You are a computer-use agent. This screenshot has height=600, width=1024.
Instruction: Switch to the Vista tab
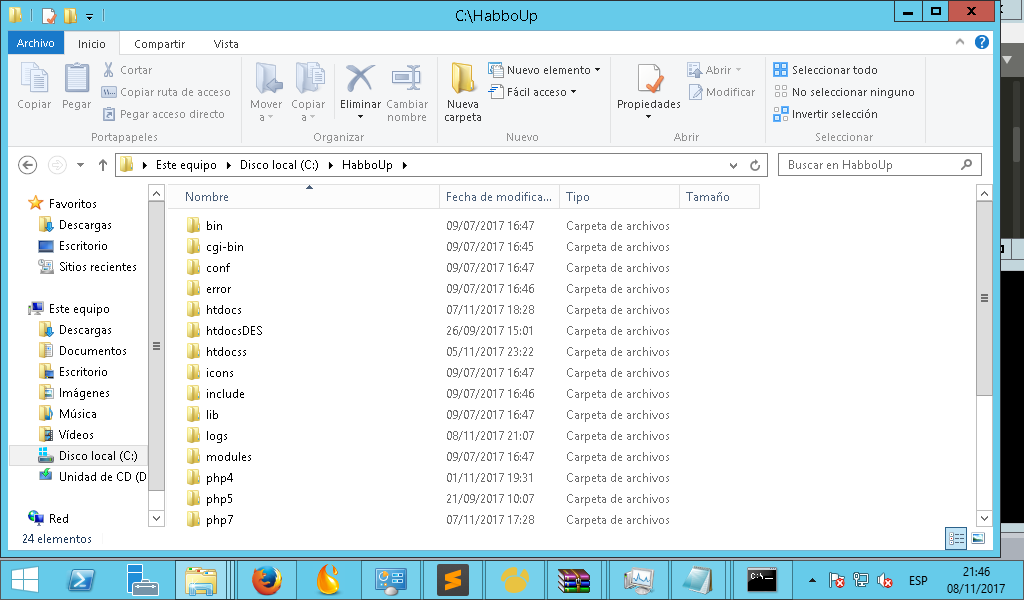226,44
